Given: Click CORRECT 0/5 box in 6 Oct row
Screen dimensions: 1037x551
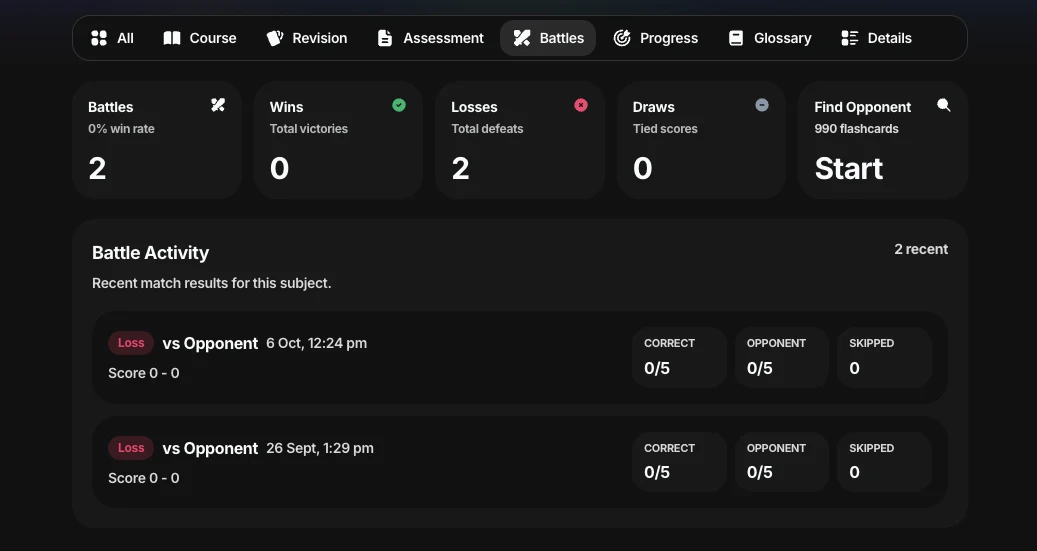Looking at the screenshot, I should 679,357.
